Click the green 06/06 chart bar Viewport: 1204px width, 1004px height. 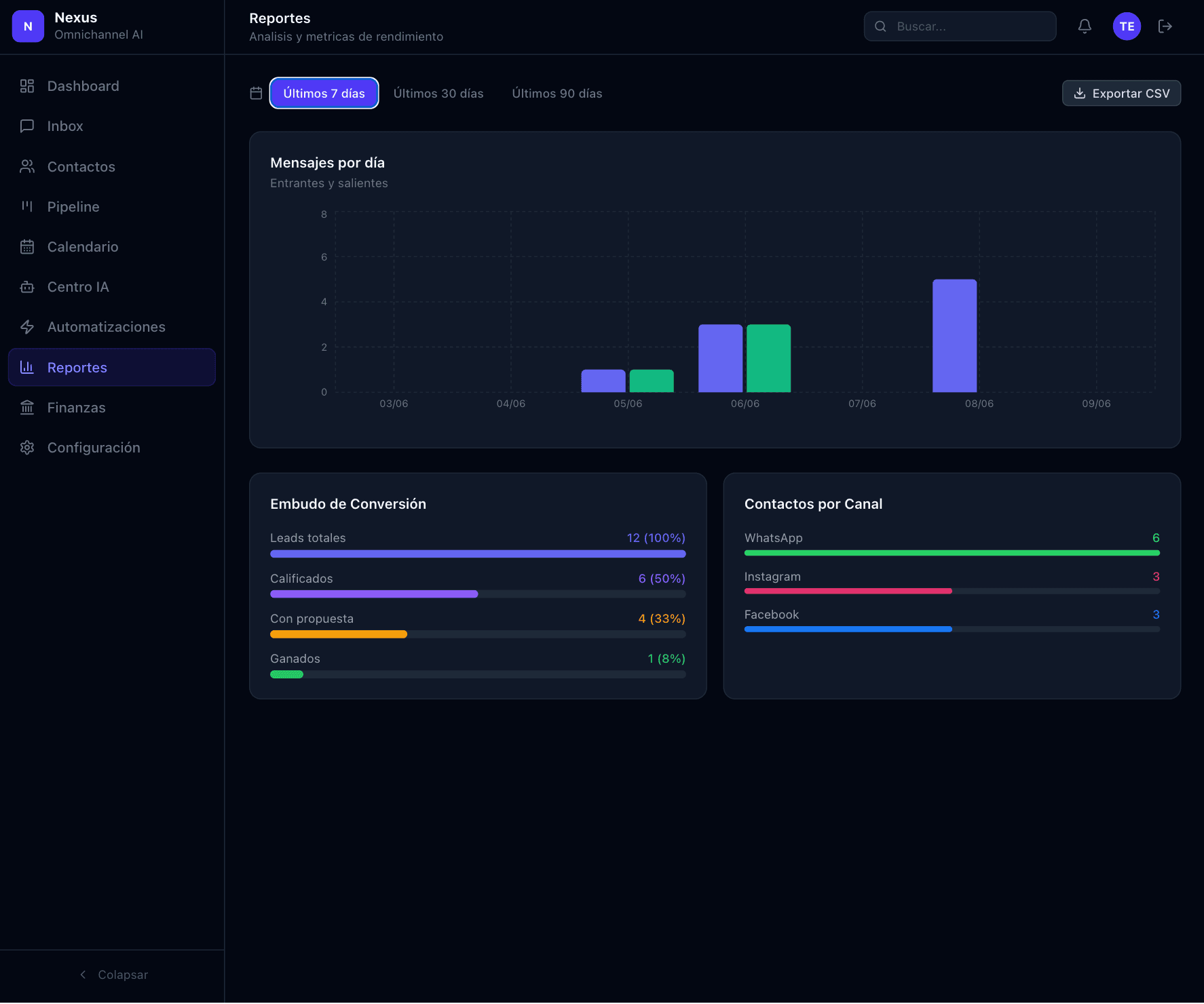point(768,358)
